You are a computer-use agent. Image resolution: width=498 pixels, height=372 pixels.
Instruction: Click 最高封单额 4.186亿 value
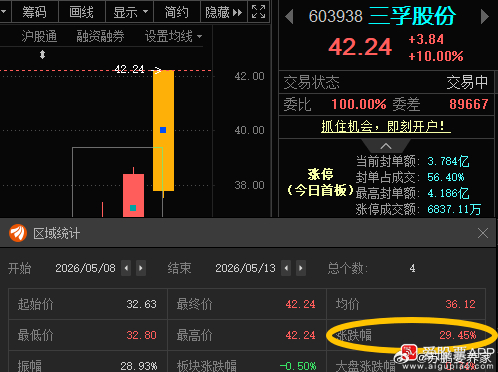[448, 193]
